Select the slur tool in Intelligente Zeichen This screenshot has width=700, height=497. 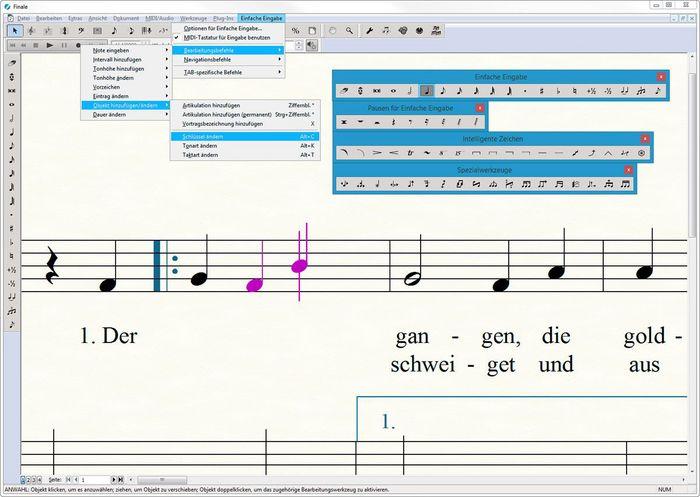pyautogui.click(x=344, y=153)
